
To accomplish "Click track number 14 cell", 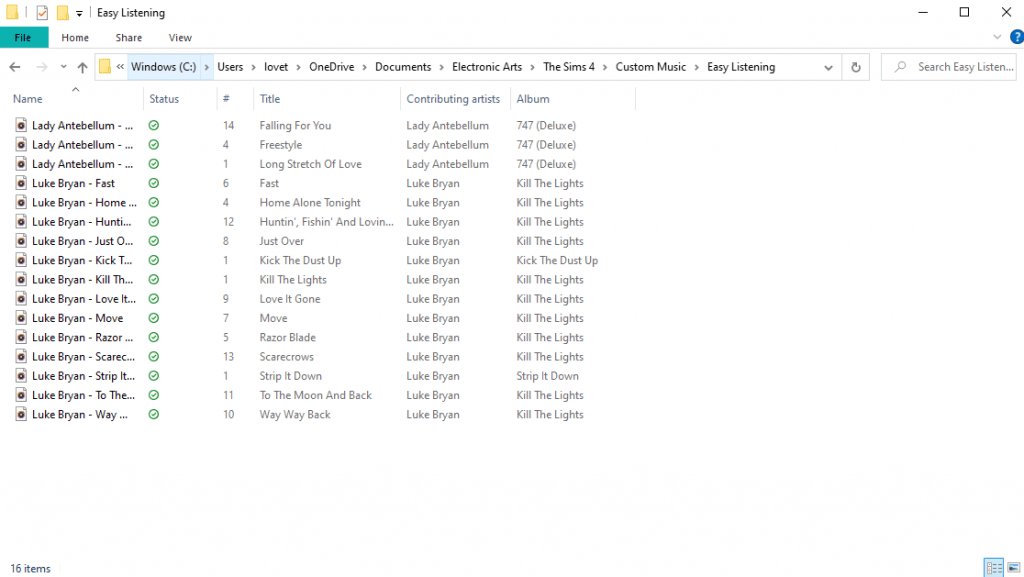I will pyautogui.click(x=228, y=125).
